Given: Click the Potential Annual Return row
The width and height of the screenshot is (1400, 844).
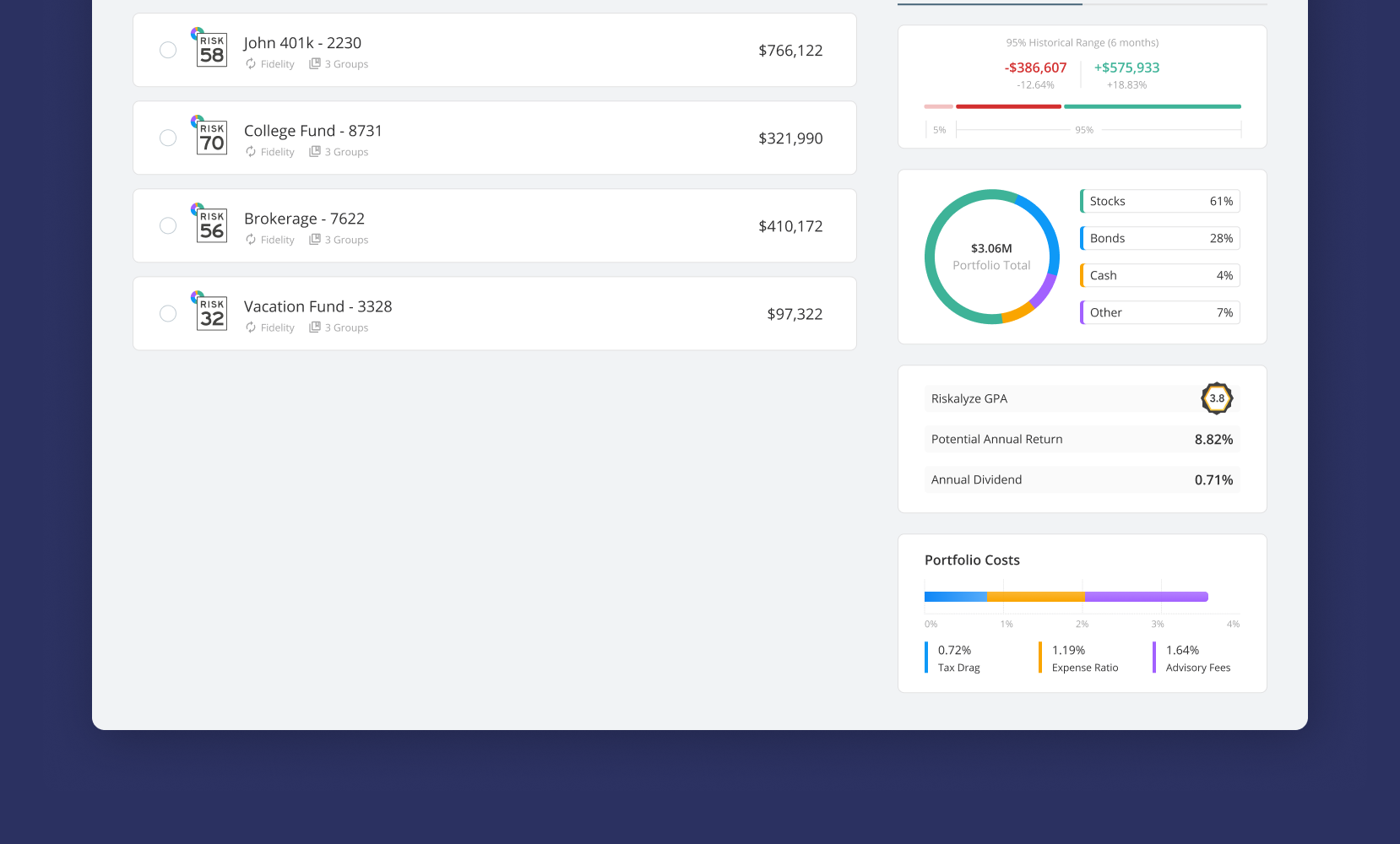Looking at the screenshot, I should coord(1081,439).
